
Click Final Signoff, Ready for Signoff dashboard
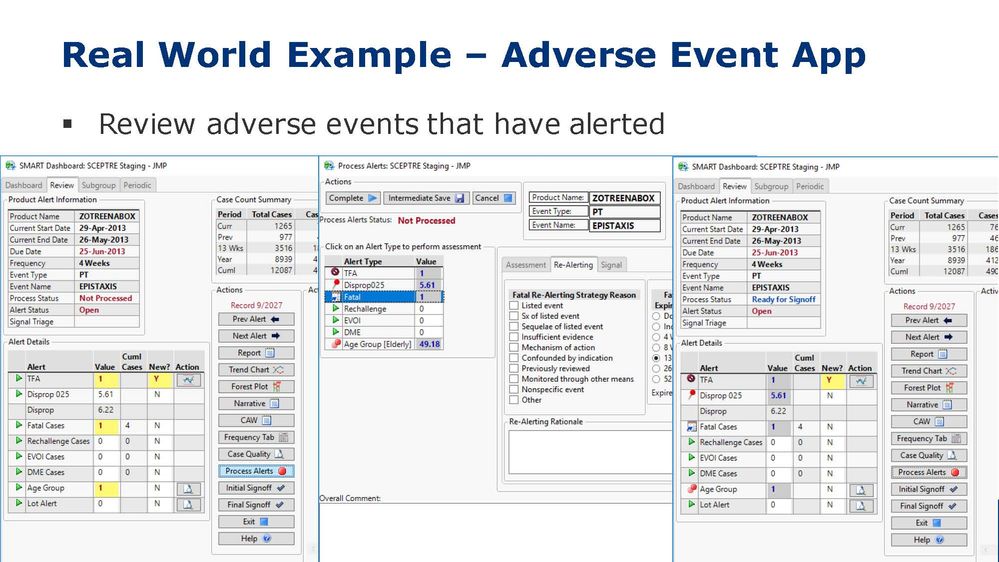point(929,506)
